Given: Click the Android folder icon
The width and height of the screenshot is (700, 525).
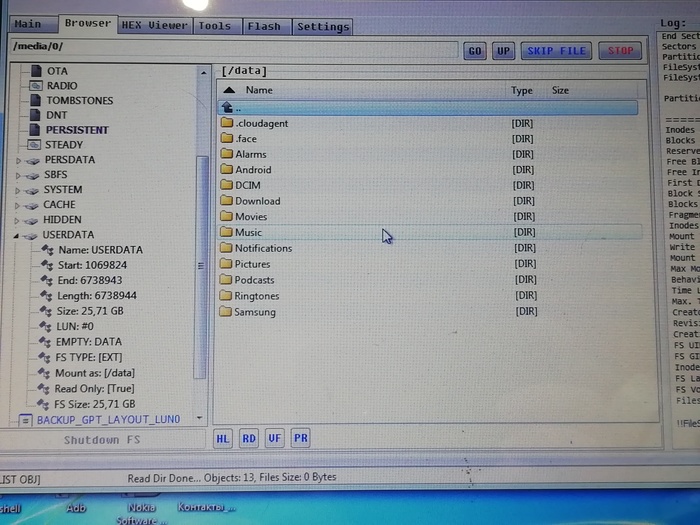Looking at the screenshot, I should pos(227,169).
